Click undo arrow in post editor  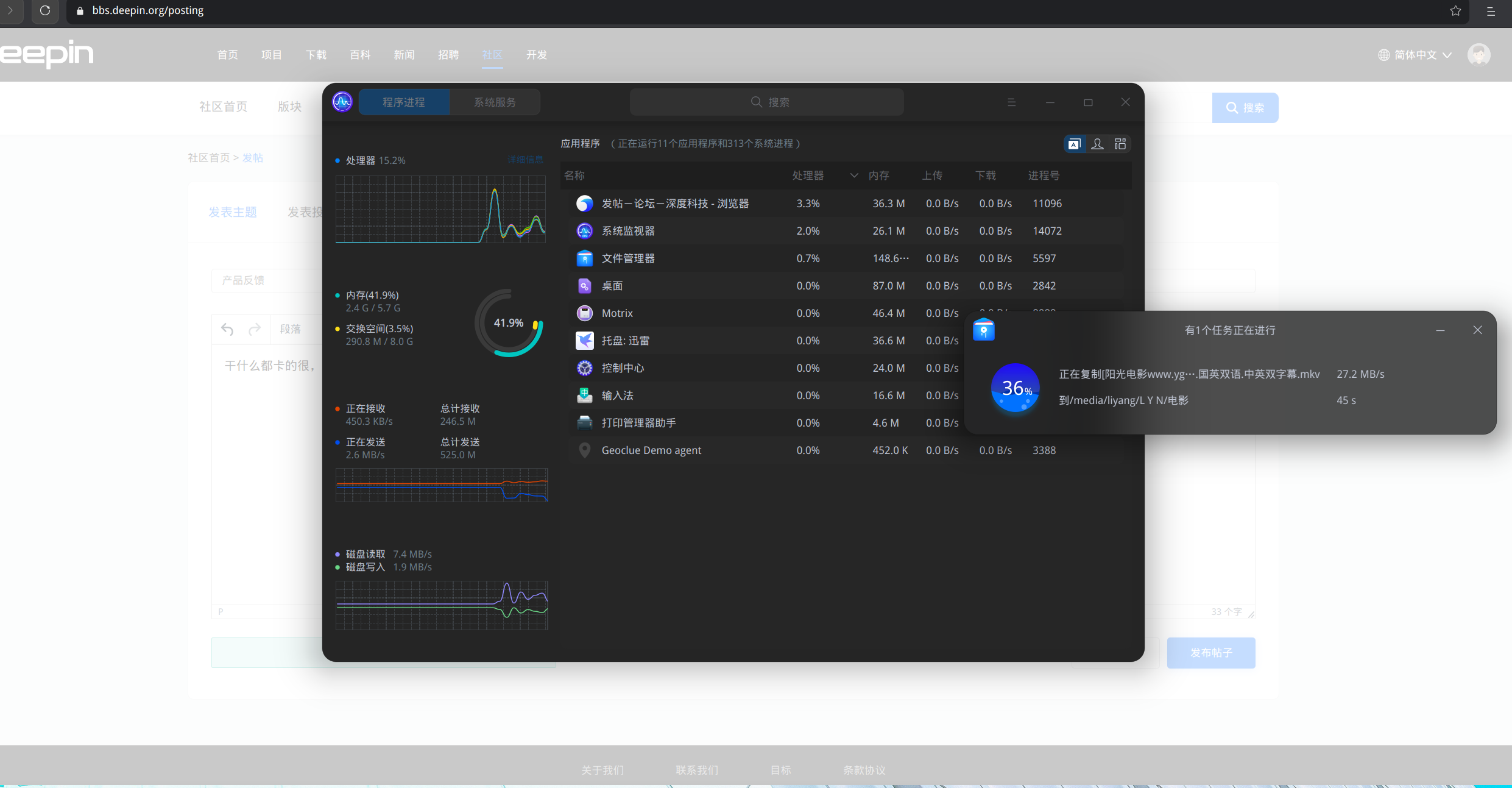click(227, 329)
